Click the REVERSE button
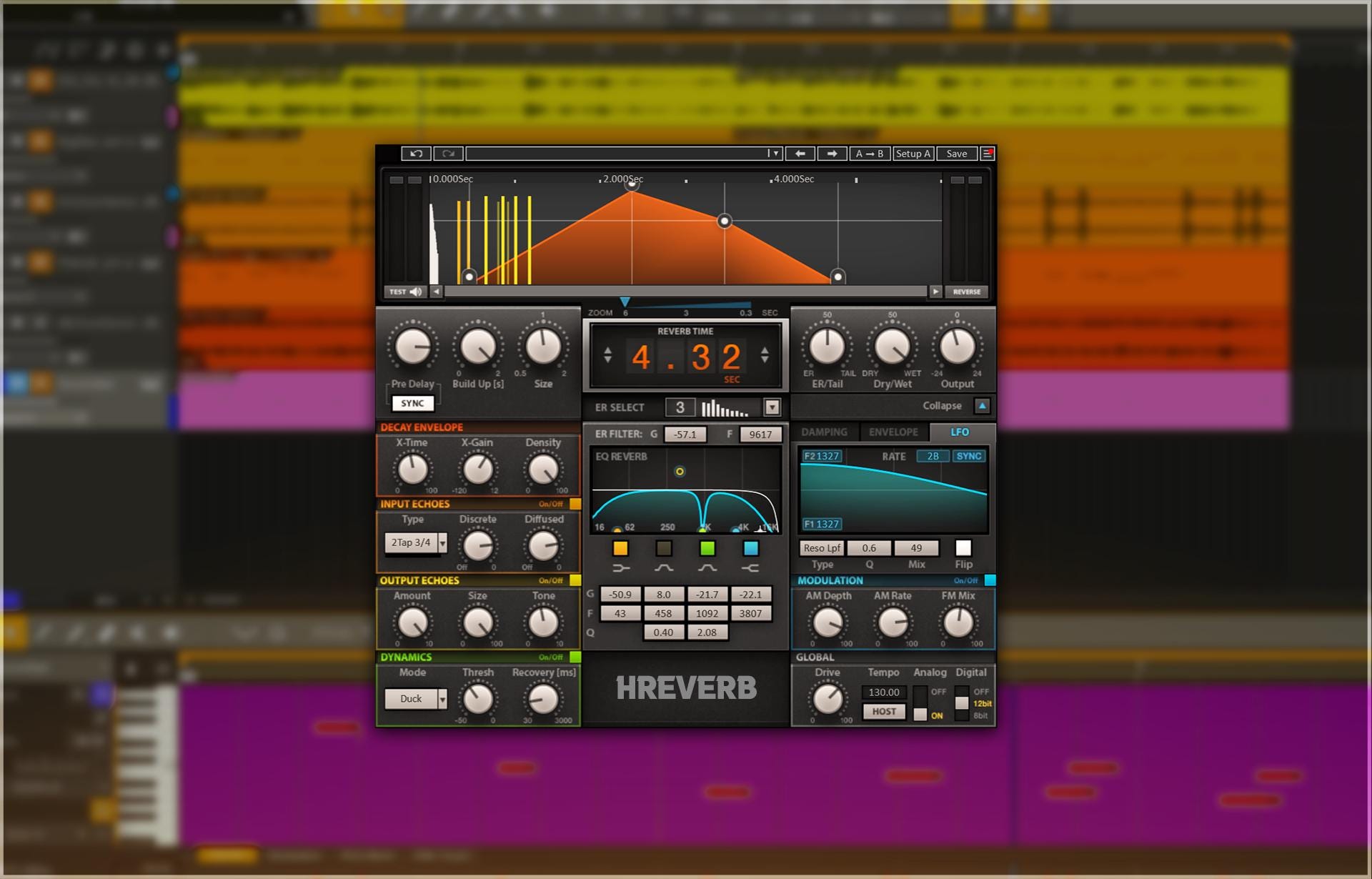1372x879 pixels. [x=967, y=292]
